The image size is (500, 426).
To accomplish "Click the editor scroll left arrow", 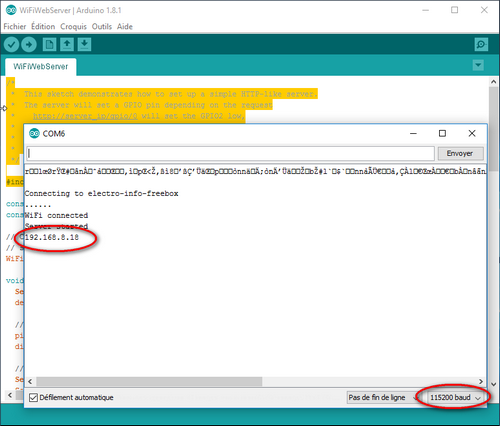I will pos(10,395).
